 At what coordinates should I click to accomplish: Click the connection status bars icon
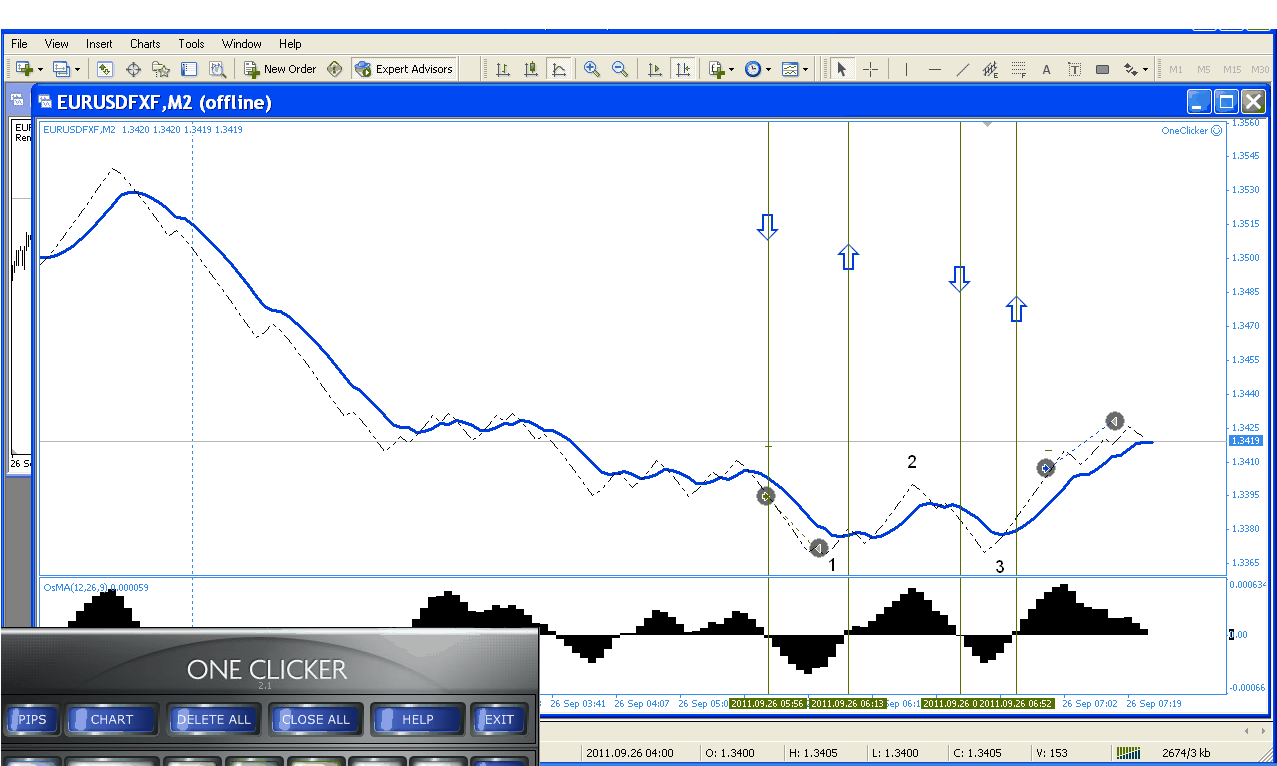(x=1128, y=753)
